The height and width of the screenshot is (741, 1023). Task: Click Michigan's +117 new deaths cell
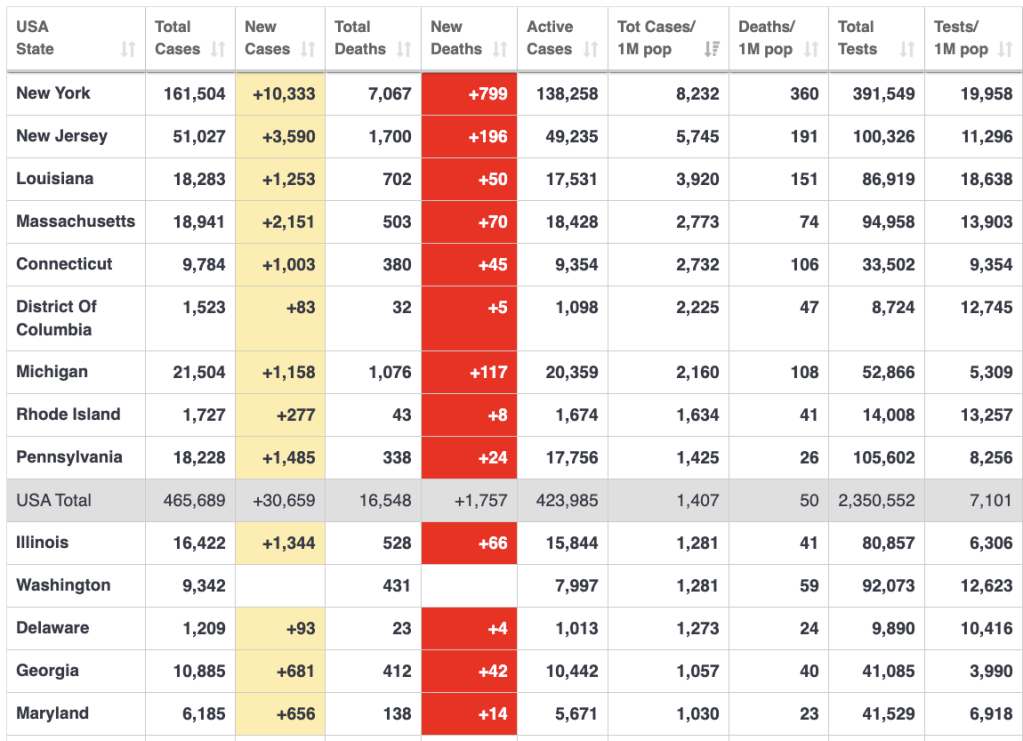pos(469,372)
